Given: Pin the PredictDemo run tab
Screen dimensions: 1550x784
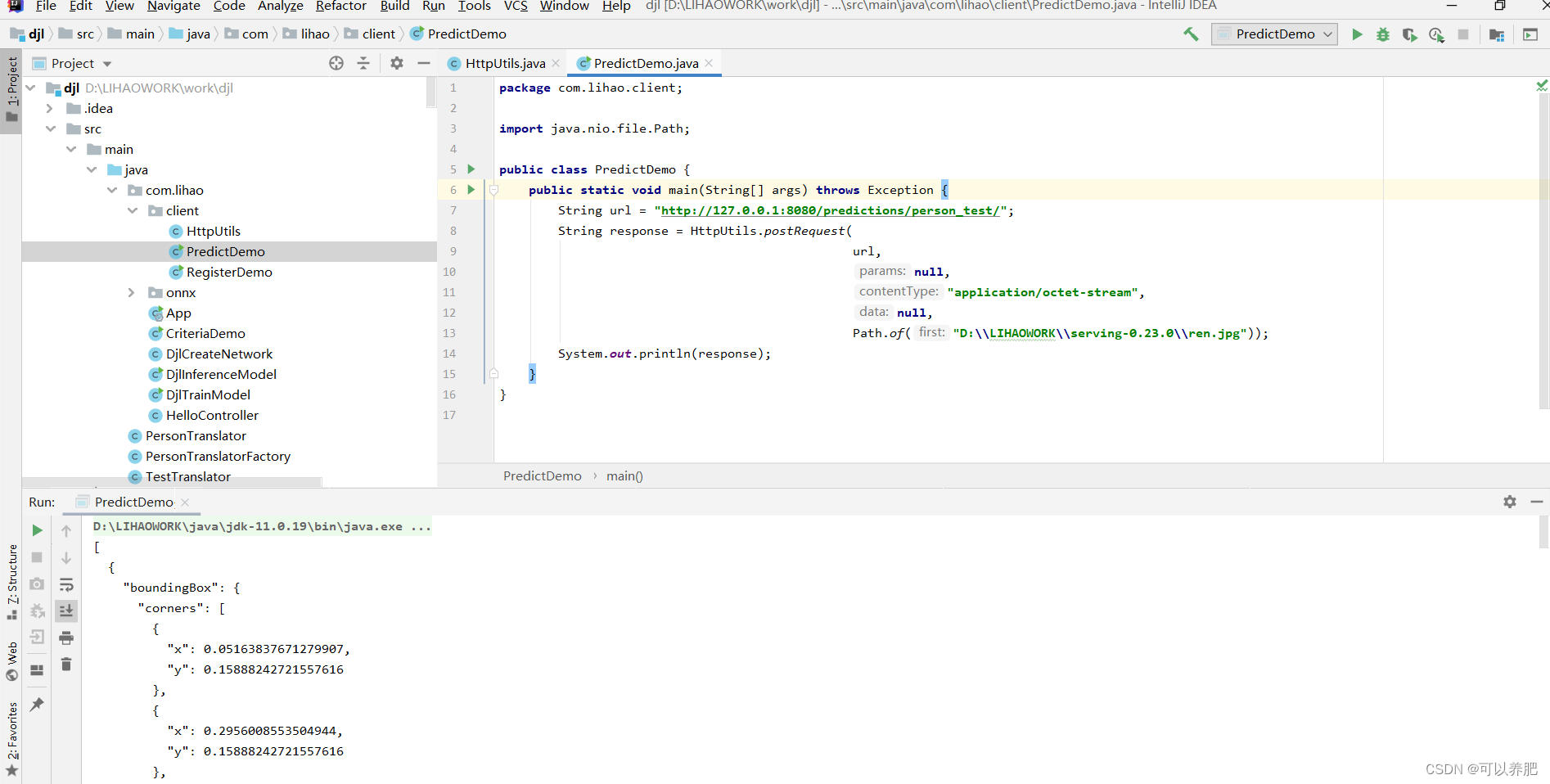Looking at the screenshot, I should coord(37,704).
